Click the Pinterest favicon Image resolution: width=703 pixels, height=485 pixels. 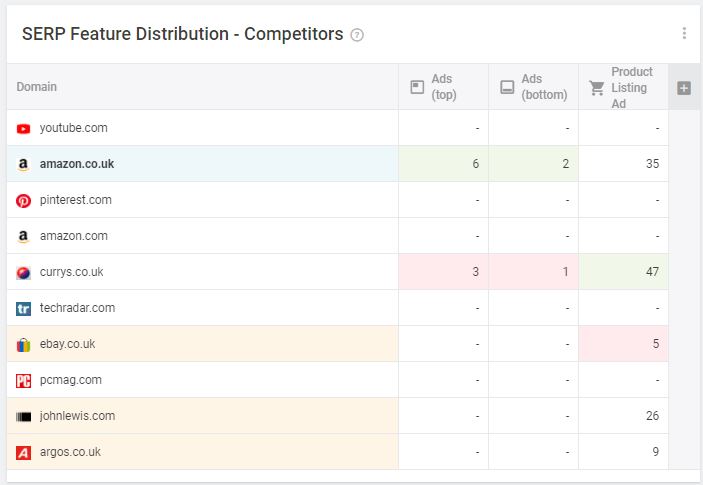(23, 200)
